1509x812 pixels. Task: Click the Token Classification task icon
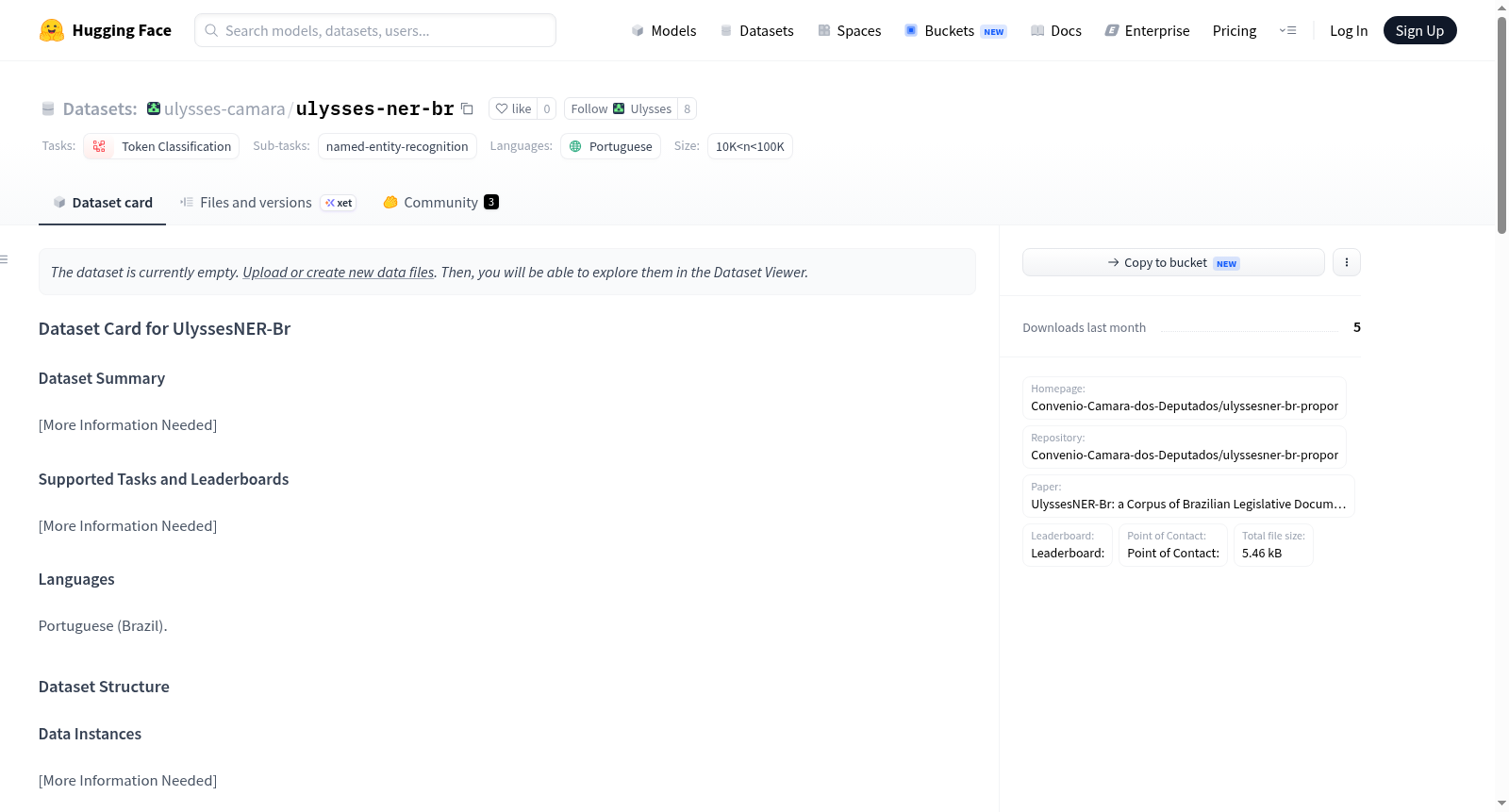(x=99, y=146)
